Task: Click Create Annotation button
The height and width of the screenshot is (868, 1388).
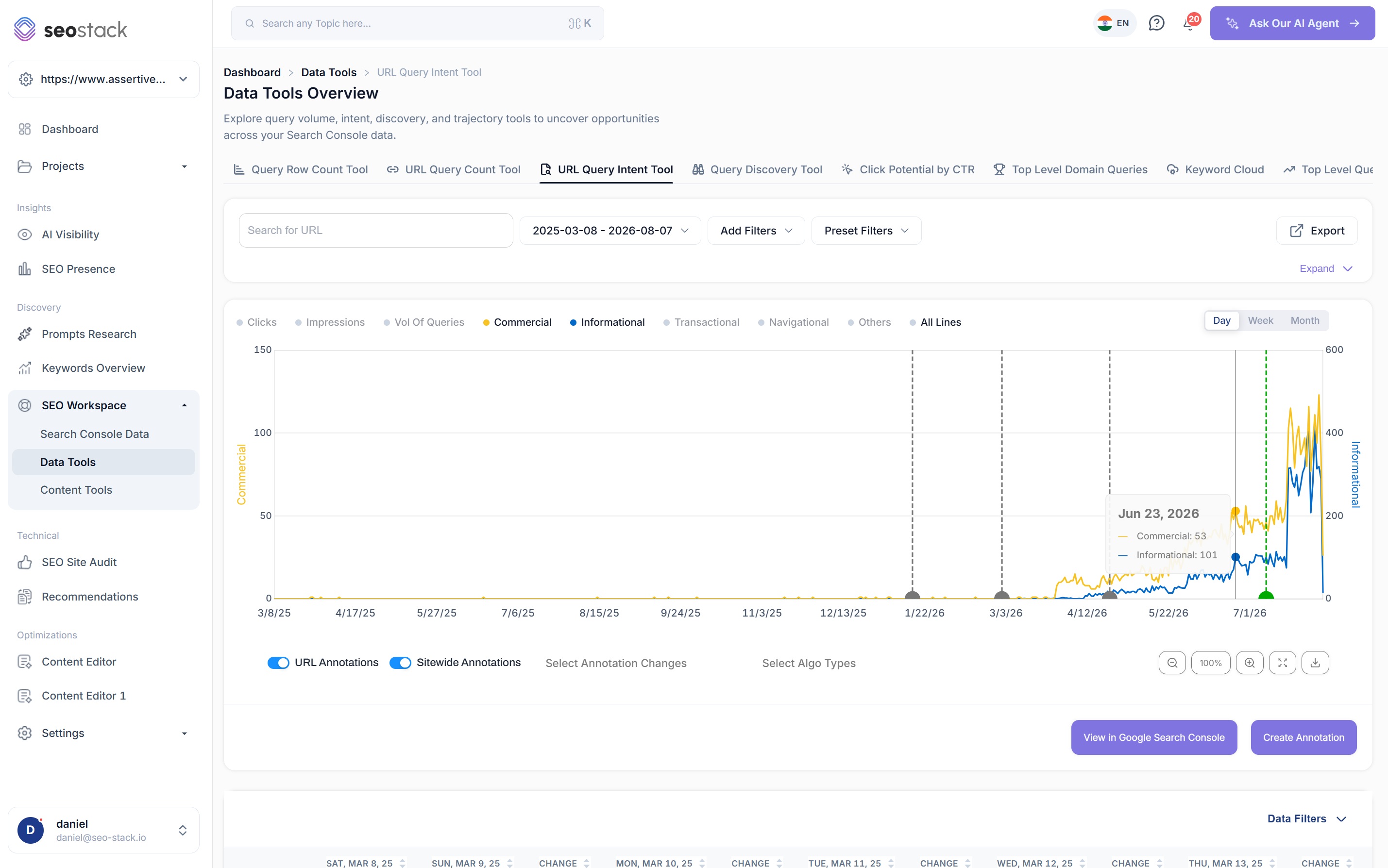Action: [1303, 737]
